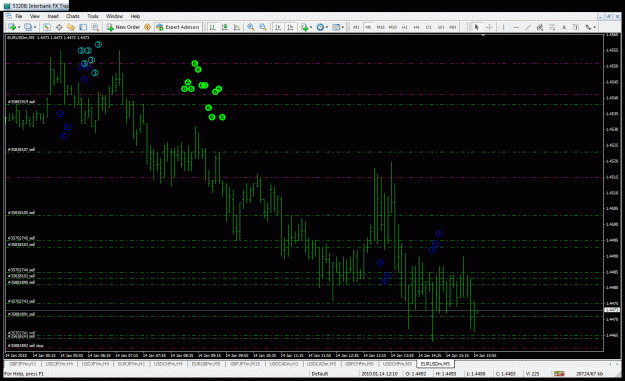Click the Zoom Out magnifier icon
625x381 pixels.
(x=263, y=27)
